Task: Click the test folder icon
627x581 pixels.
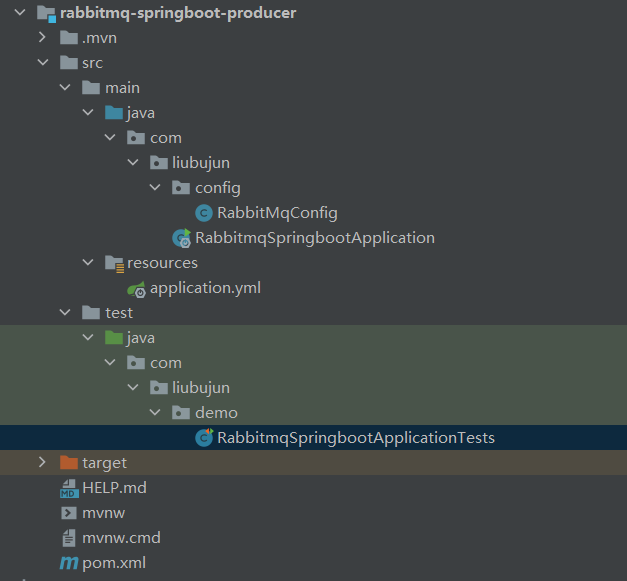Action: tap(91, 313)
